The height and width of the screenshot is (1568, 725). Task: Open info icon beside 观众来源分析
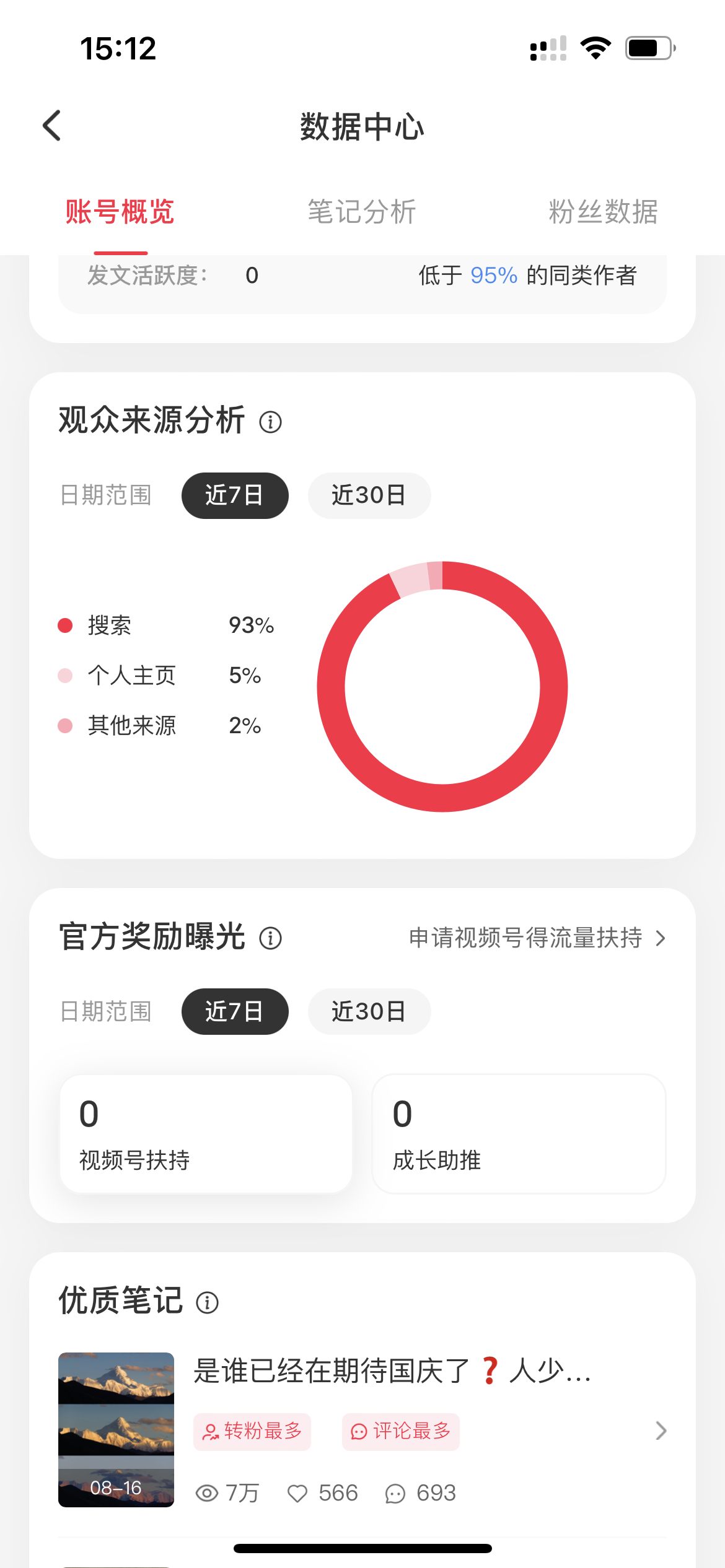pyautogui.click(x=270, y=422)
